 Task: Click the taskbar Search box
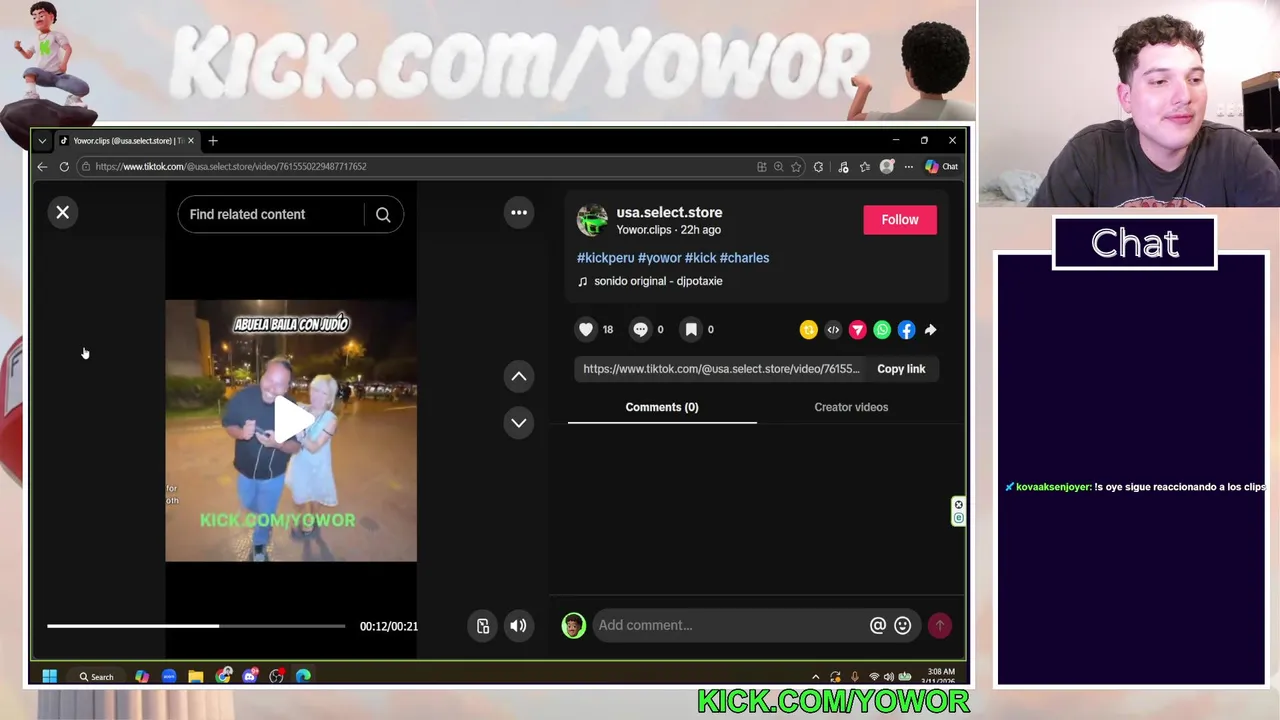point(96,677)
